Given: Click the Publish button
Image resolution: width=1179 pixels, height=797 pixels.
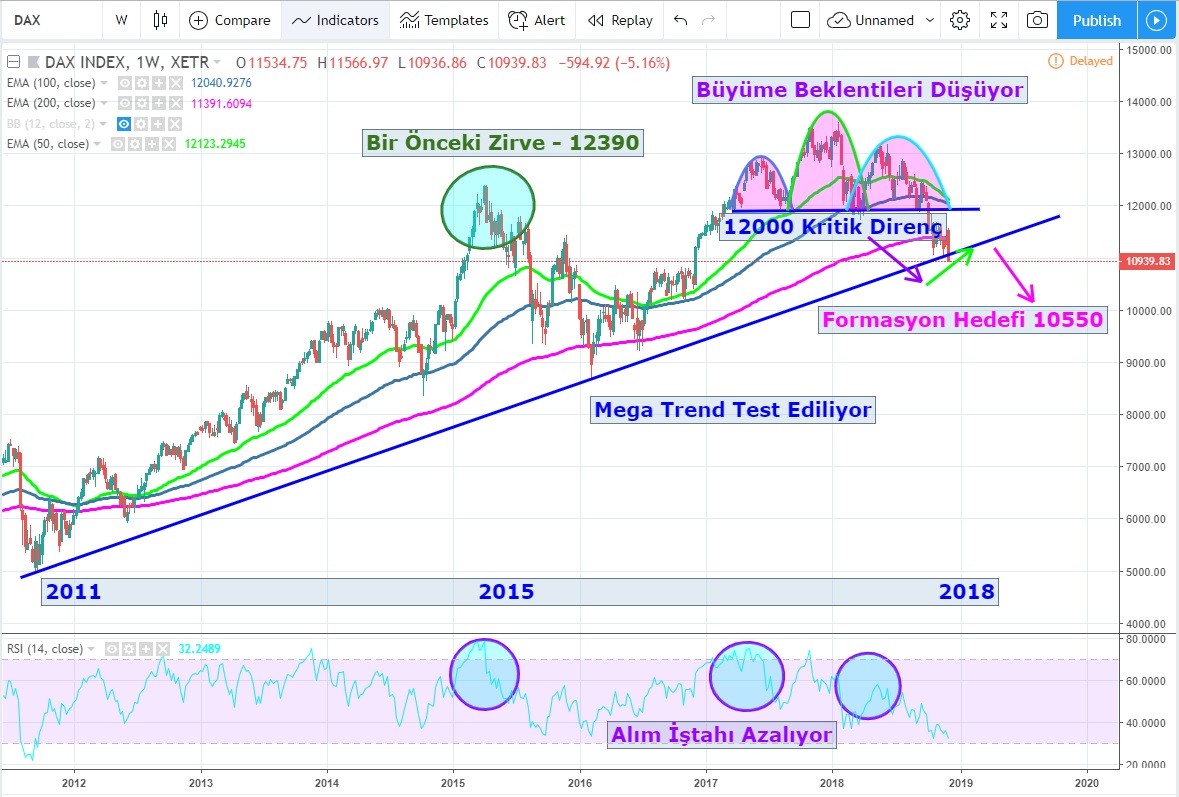Looking at the screenshot, I should pos(1096,20).
